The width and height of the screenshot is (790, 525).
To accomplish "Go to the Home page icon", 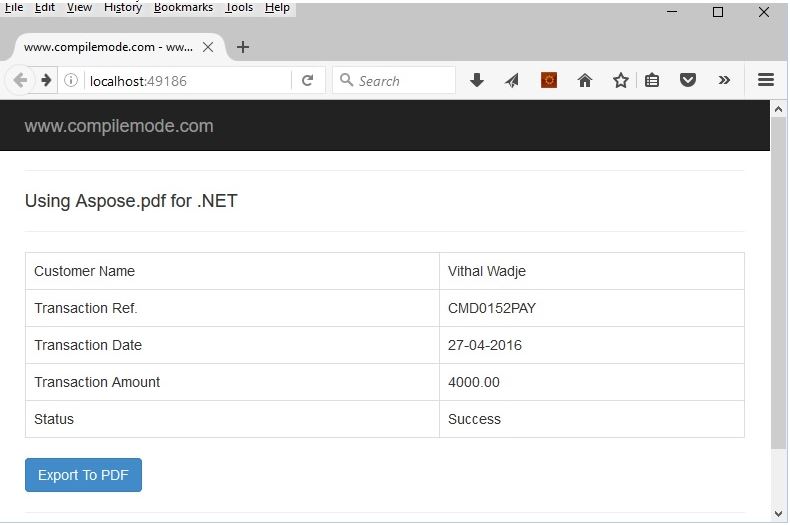I will tap(584, 80).
